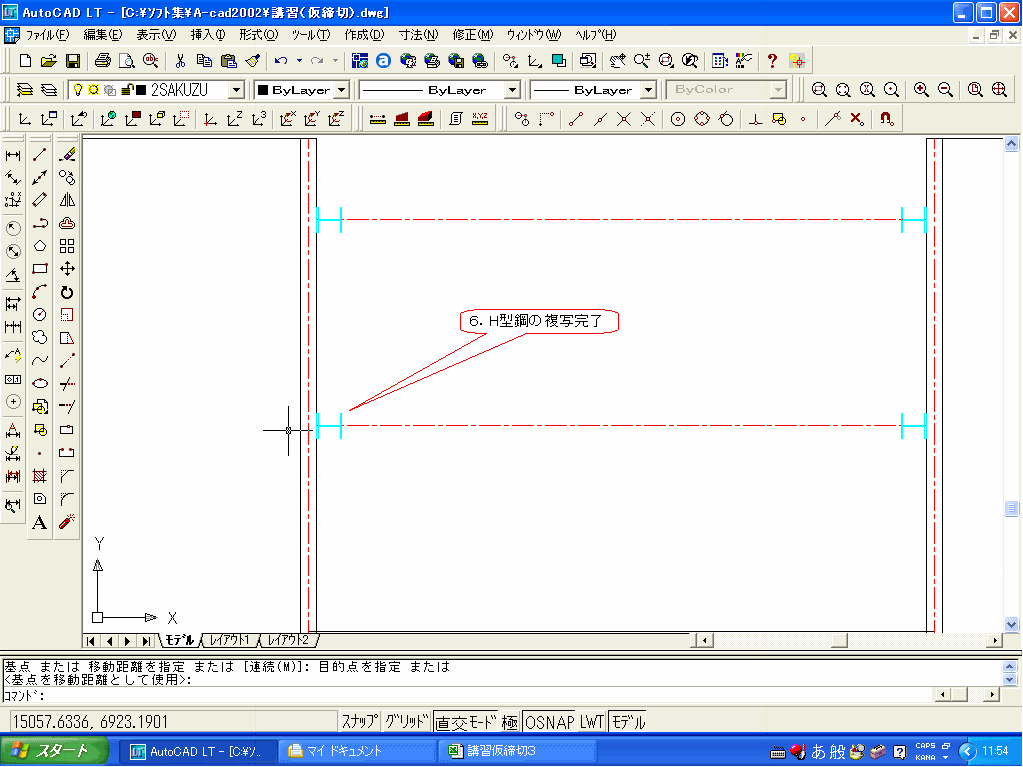
Task: Click the AutoCAD LT taskbar button
Action: pos(198,751)
